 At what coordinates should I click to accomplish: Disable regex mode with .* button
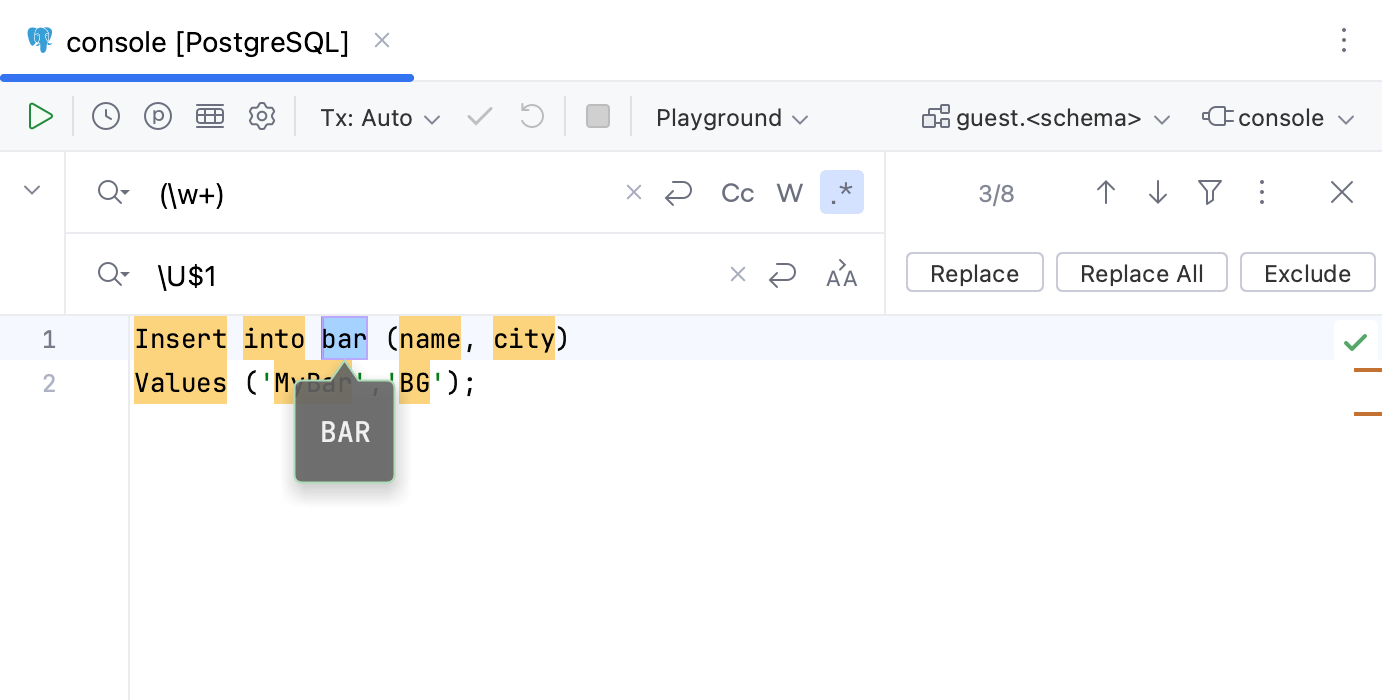[x=842, y=192]
